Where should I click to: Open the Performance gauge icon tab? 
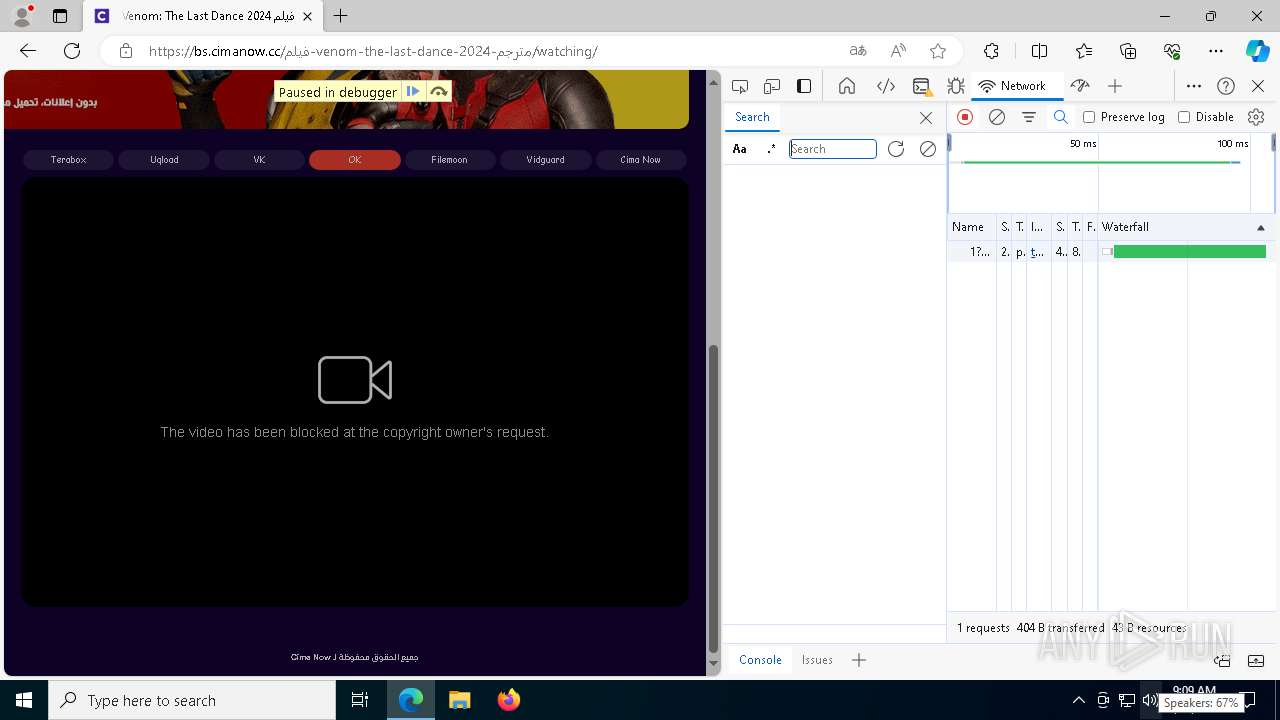coord(1079,86)
